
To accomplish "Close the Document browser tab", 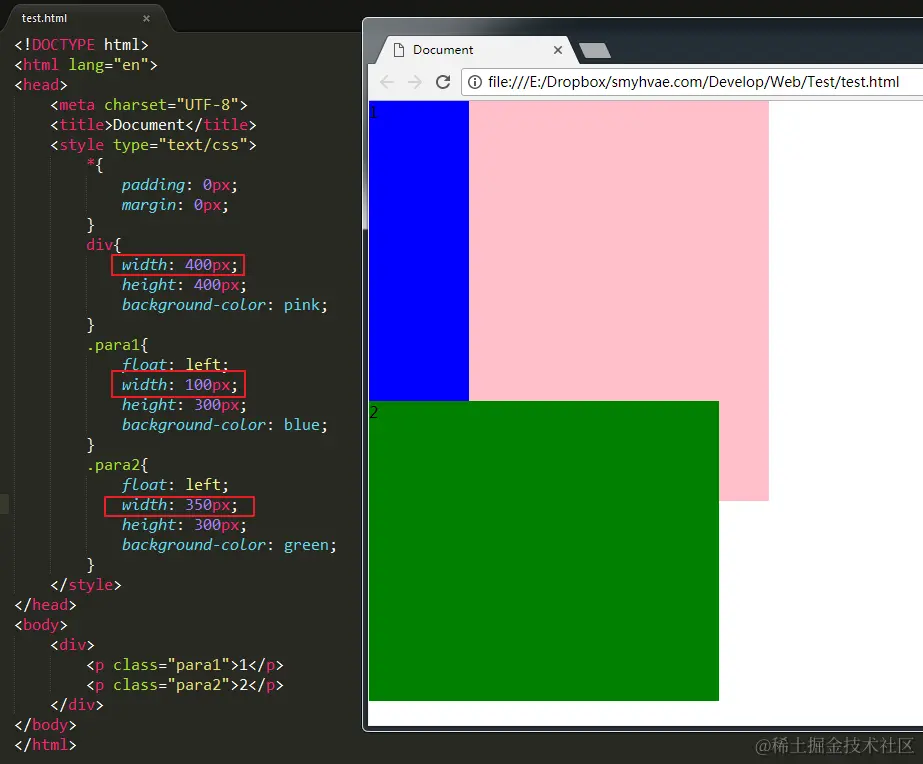I will tap(557, 50).
